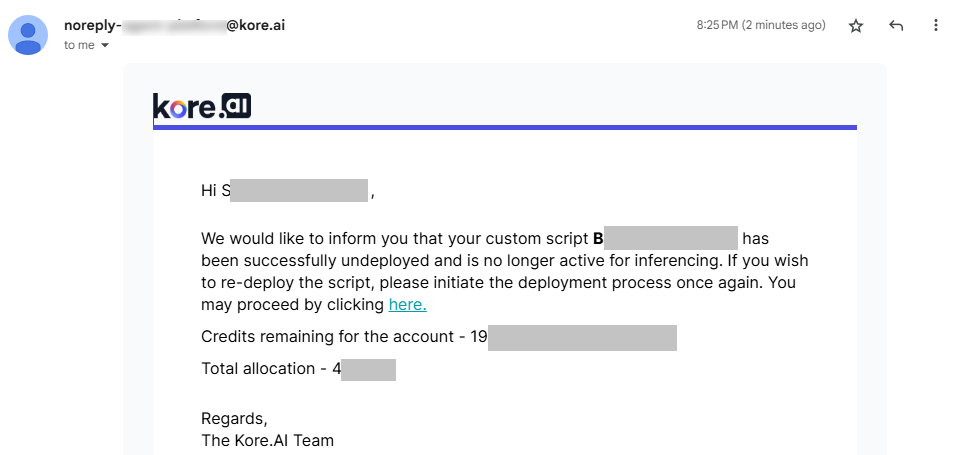Open the More options three-dot menu
This screenshot has height=455, width=953.
click(x=935, y=26)
